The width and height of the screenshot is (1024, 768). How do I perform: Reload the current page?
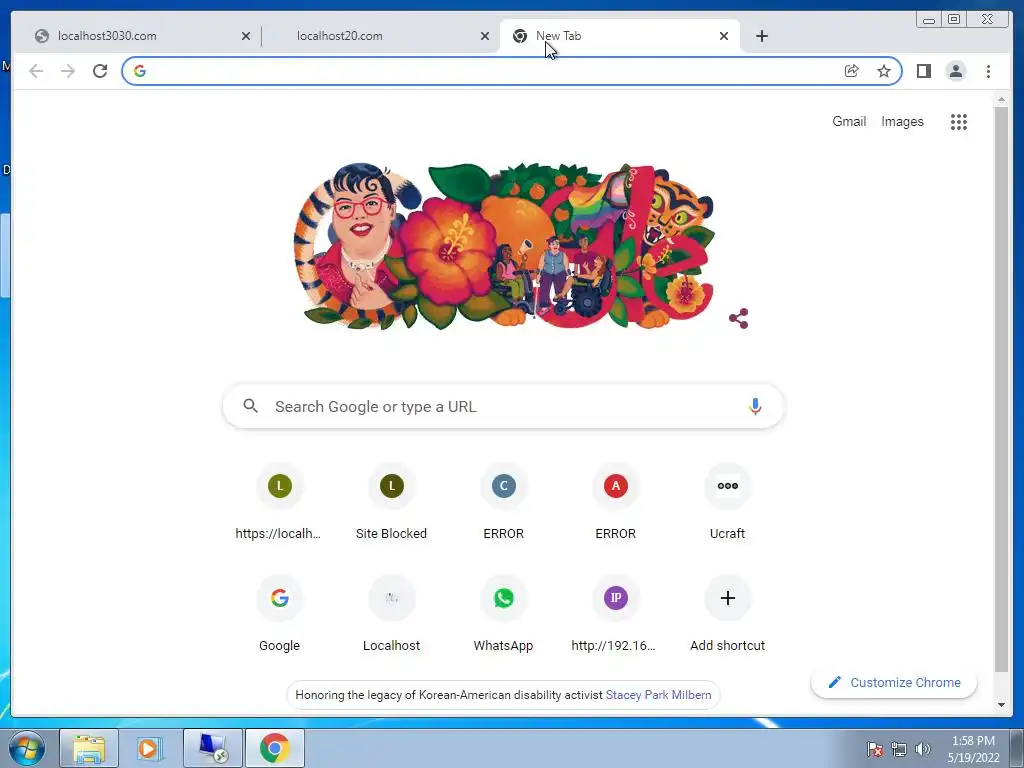[100, 71]
